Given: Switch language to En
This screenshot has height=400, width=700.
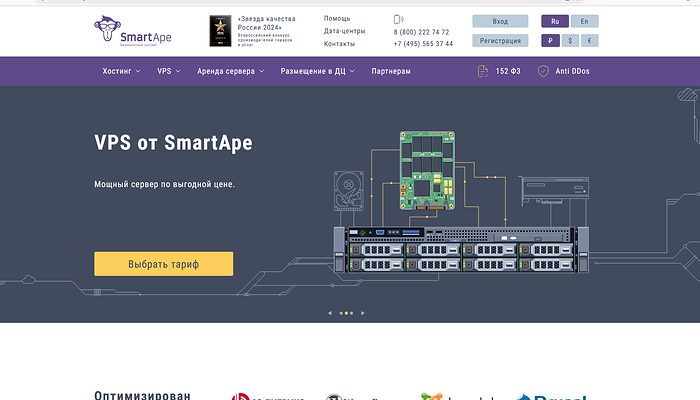Looking at the screenshot, I should click(584, 21).
